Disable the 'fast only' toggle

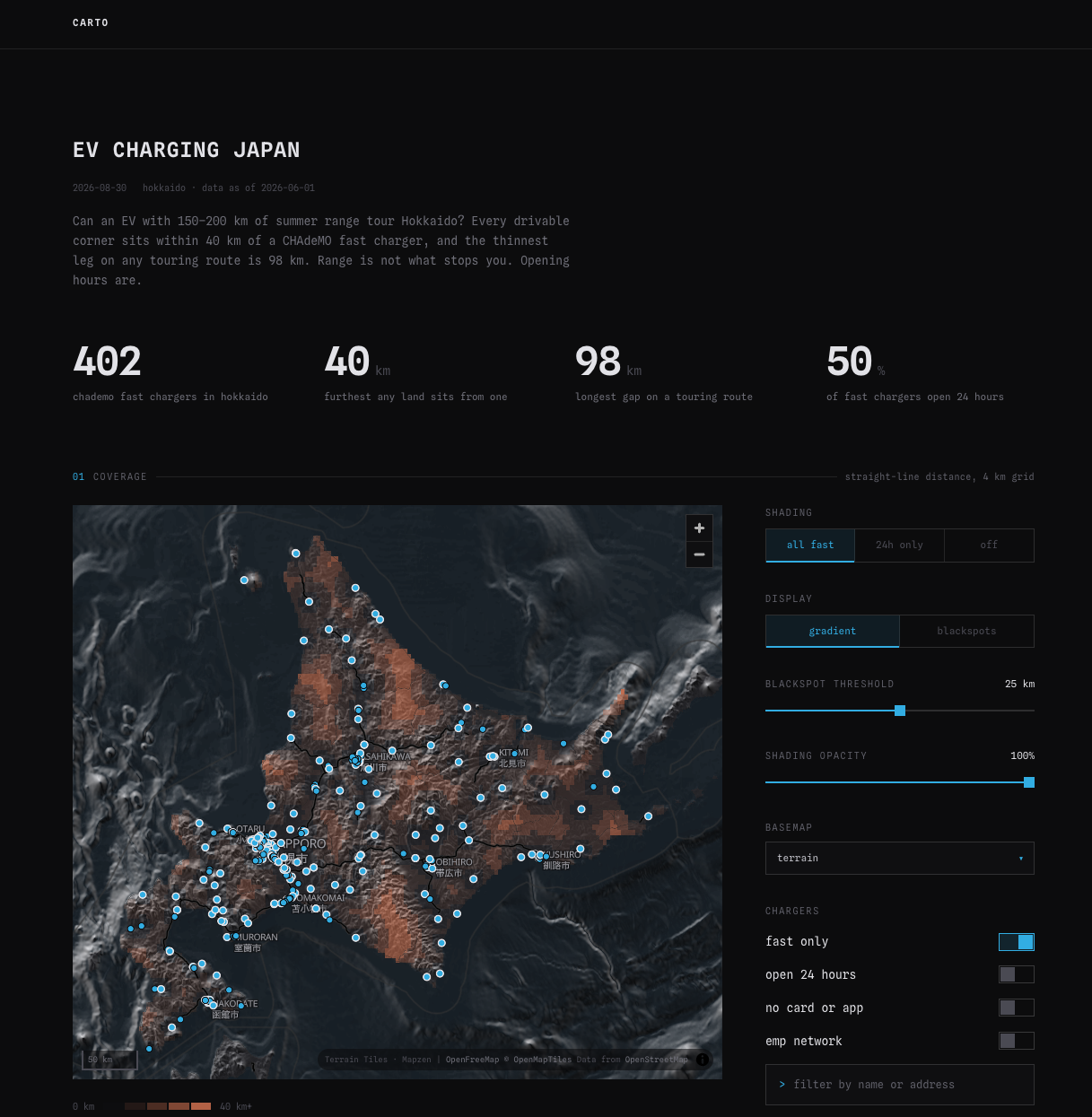click(x=1017, y=942)
